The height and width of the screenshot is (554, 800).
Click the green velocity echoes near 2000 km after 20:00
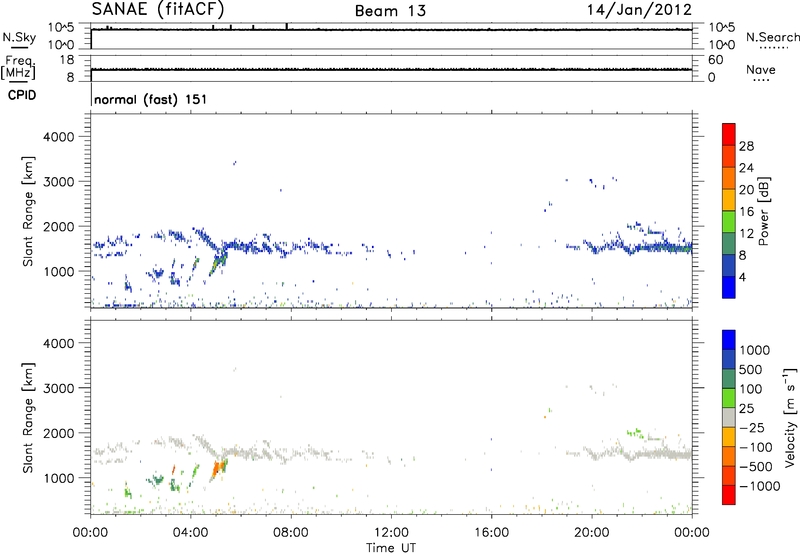click(635, 433)
